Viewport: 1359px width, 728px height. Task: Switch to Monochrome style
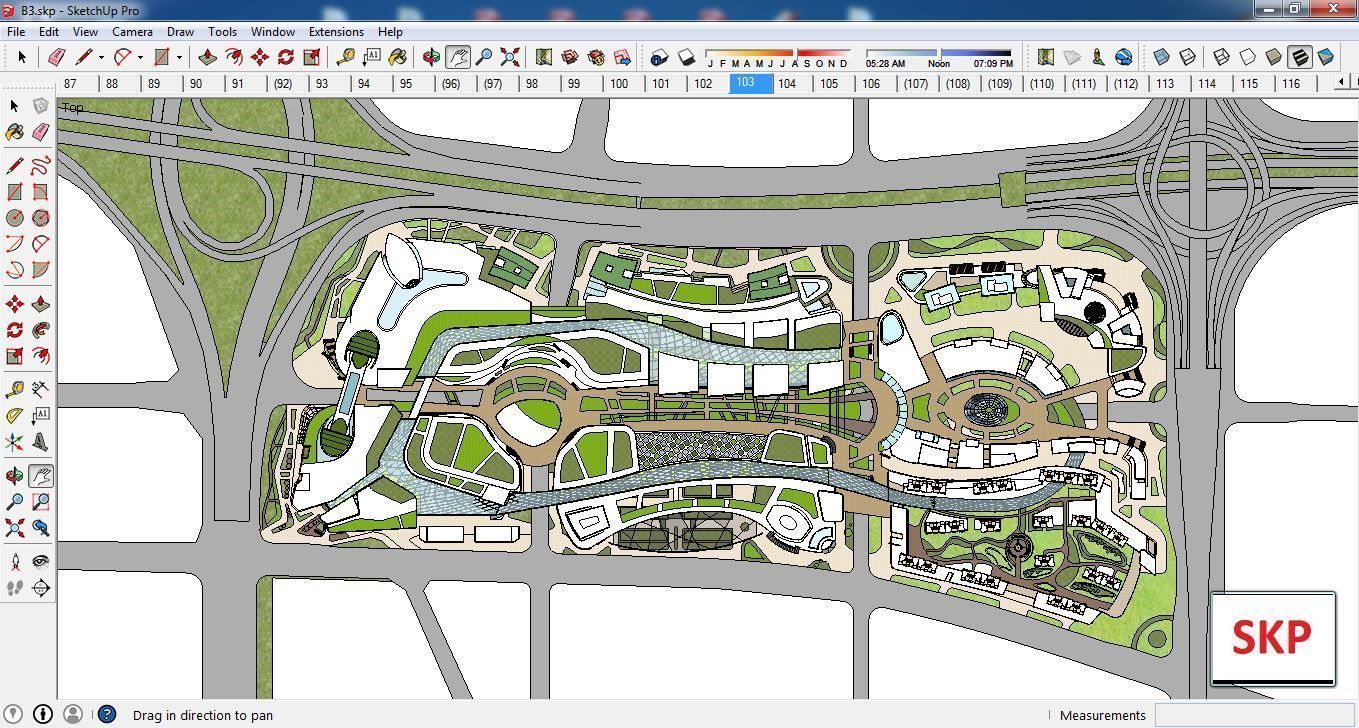1325,57
